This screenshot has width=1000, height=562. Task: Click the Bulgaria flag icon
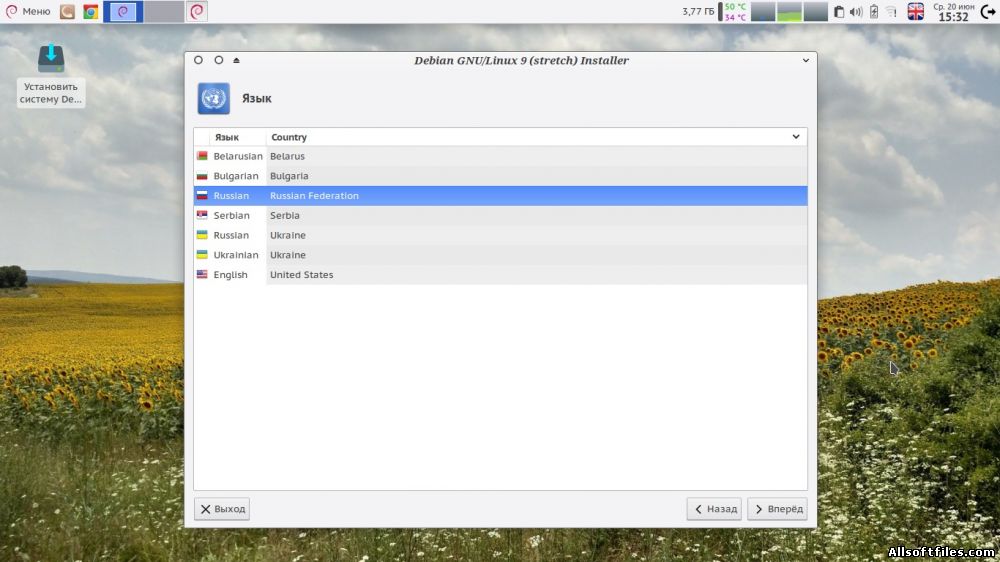[202, 175]
